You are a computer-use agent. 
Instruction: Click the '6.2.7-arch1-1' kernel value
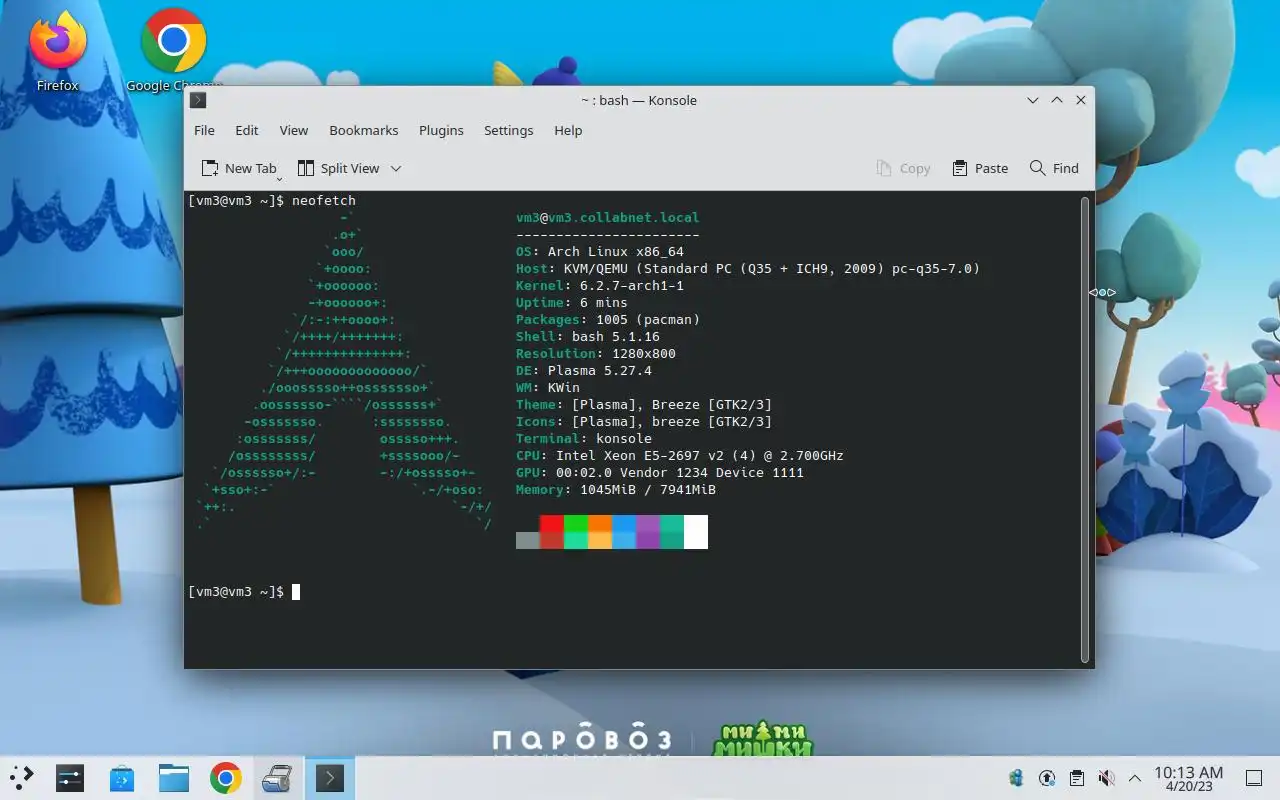click(632, 286)
